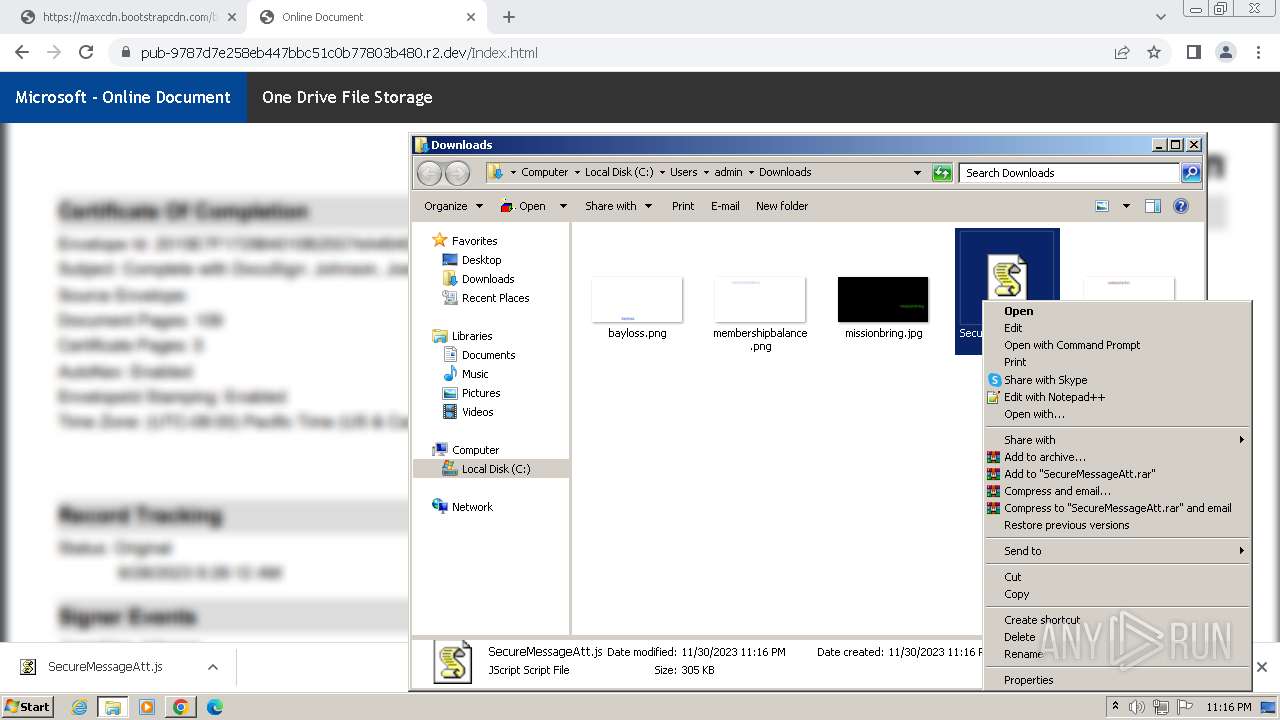Toggle the preview pane icon
The height and width of the screenshot is (720, 1280).
[1152, 206]
